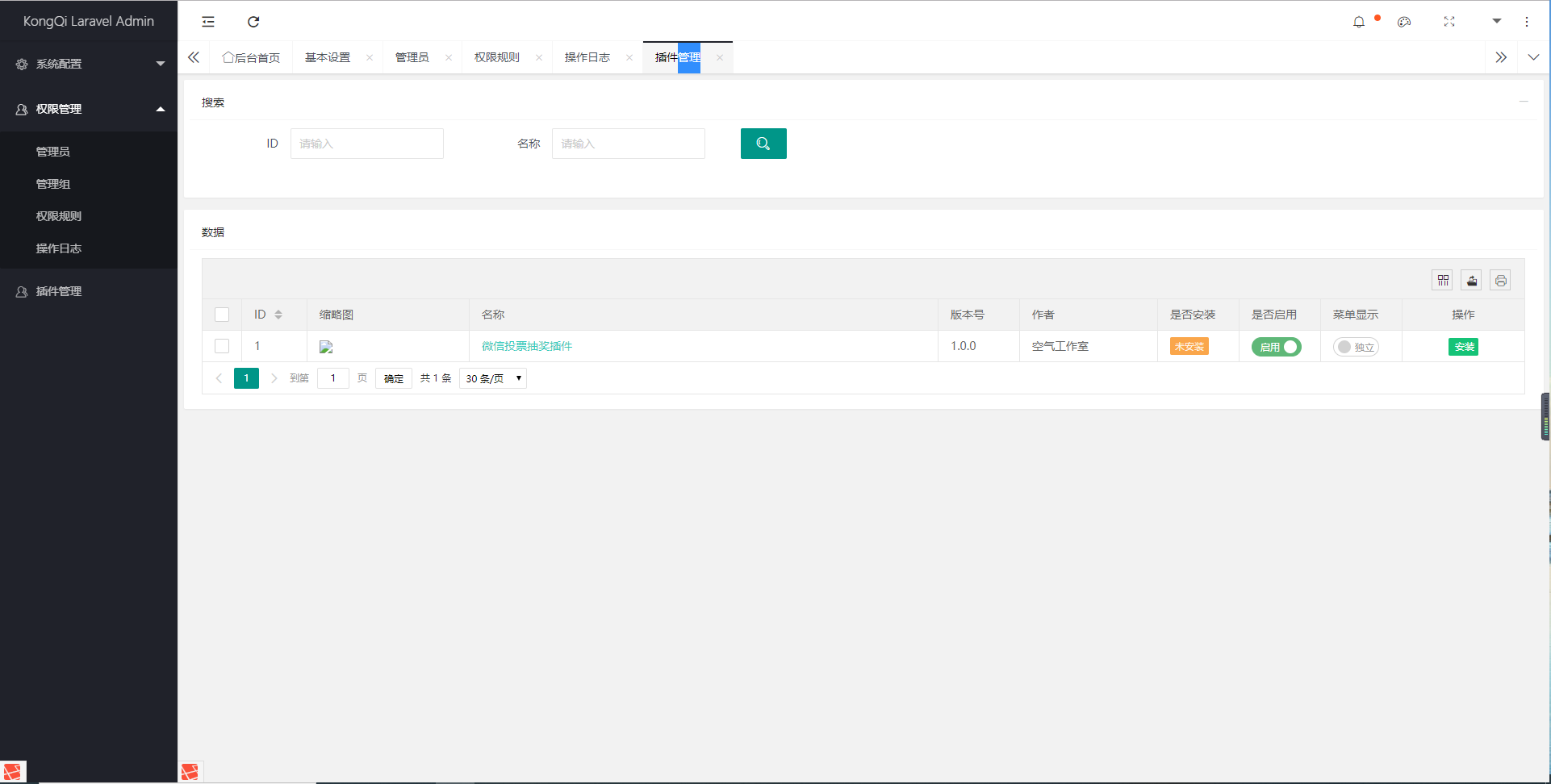Switch to the 权限规则 tab
Screen dimensions: 1551x784
click(497, 57)
